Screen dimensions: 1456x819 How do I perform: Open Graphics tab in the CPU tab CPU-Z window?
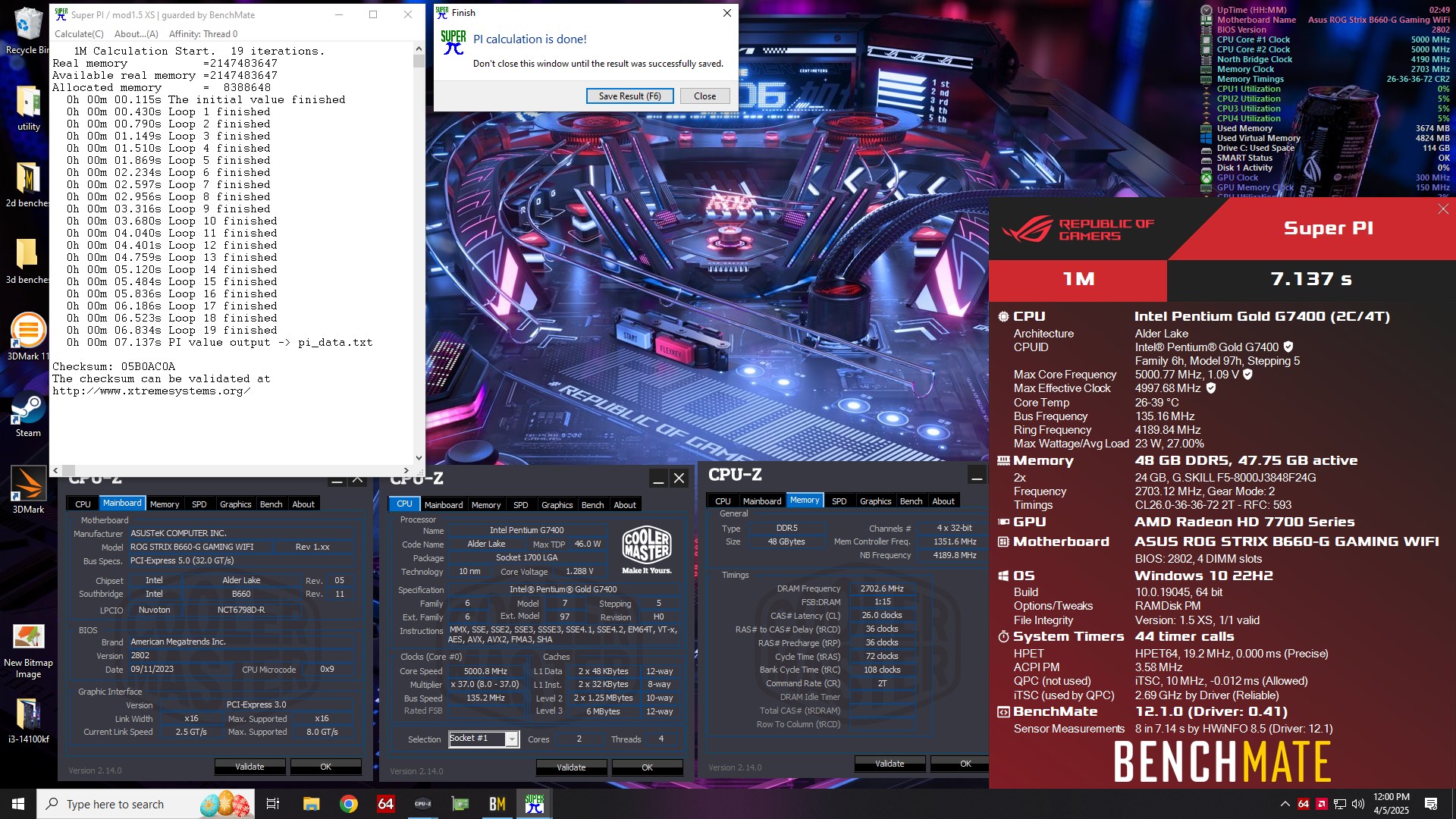pyautogui.click(x=557, y=505)
